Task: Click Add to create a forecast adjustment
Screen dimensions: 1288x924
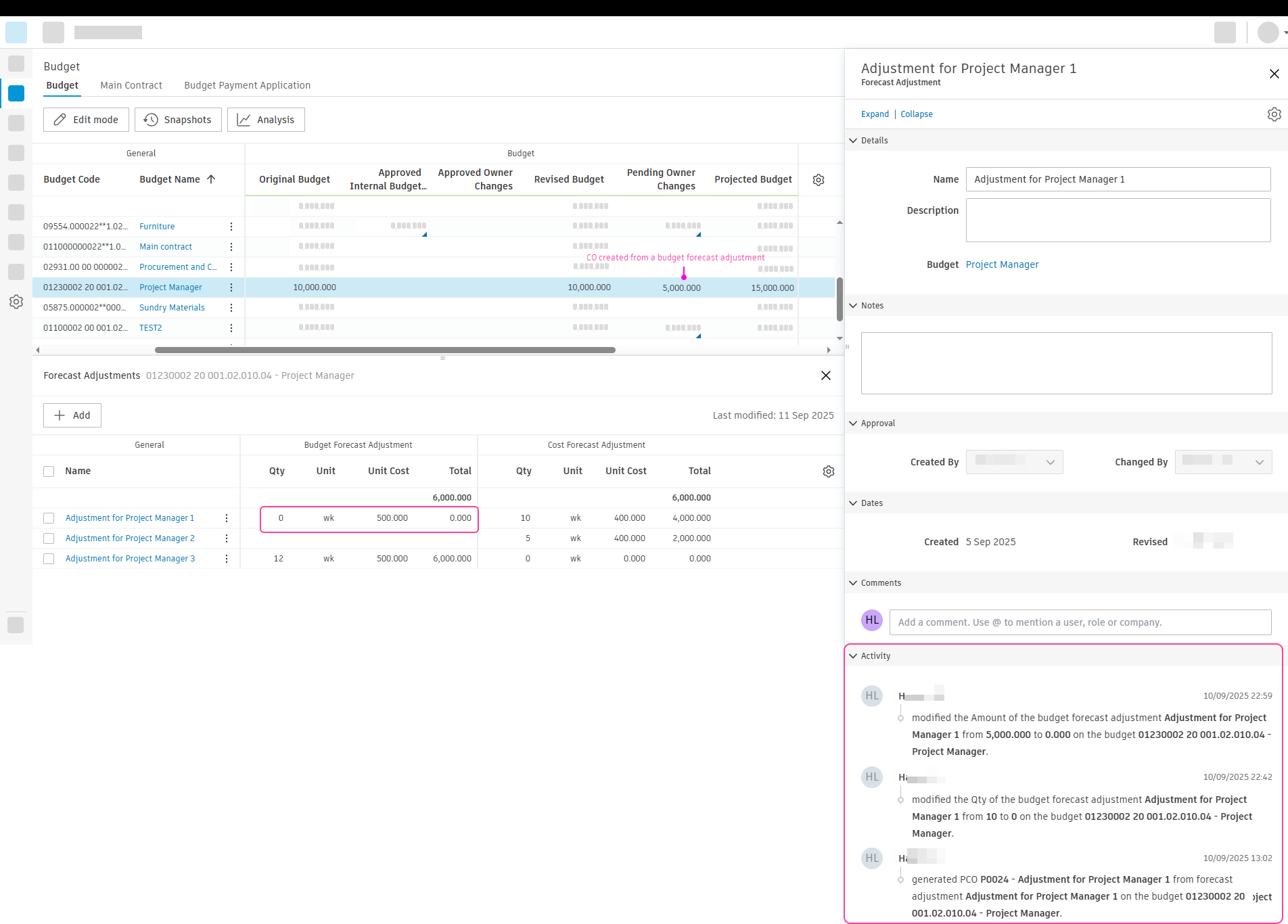Action: tap(72, 415)
